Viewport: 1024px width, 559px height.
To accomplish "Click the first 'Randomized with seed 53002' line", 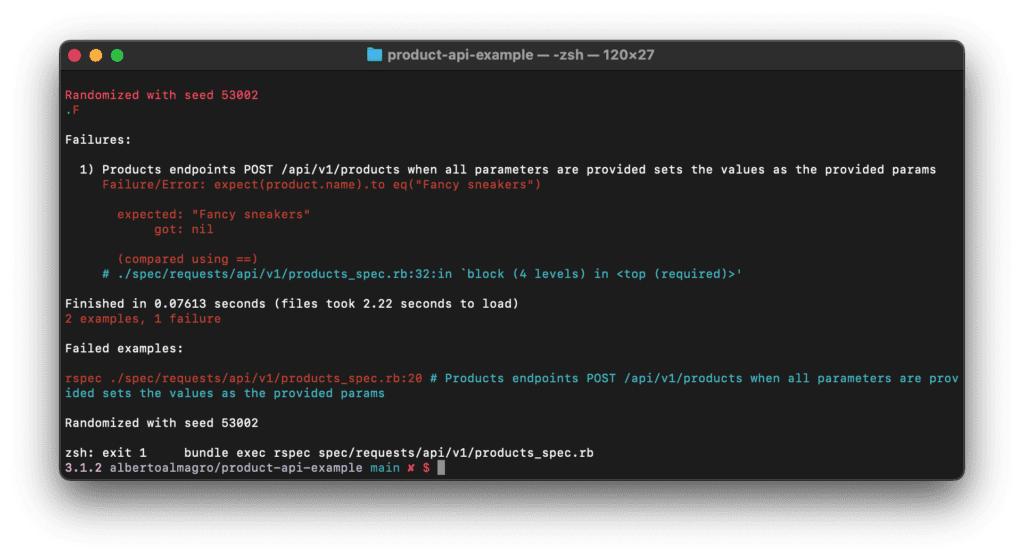I will (x=162, y=95).
